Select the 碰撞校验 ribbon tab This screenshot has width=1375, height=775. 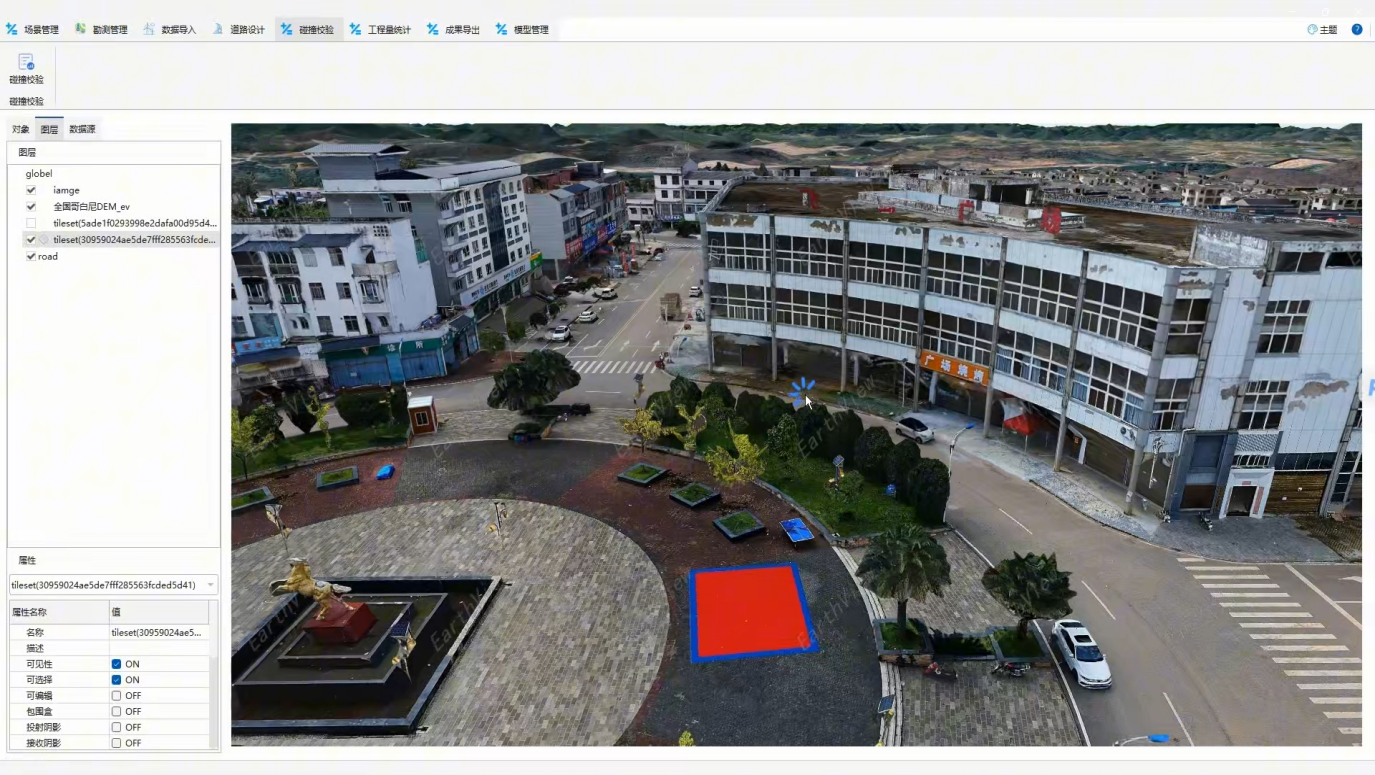tap(308, 30)
